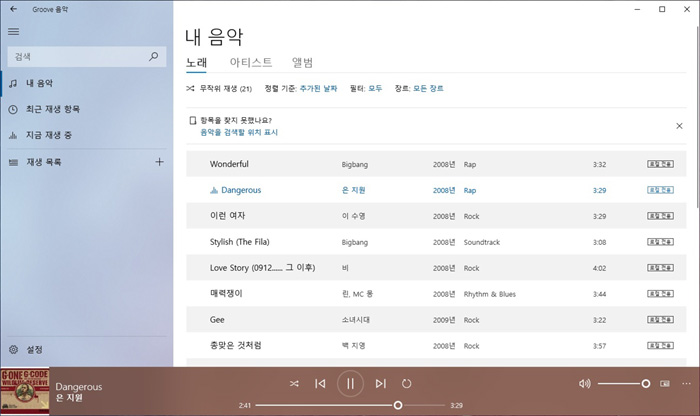Click artist 소녀시대 in Gee row
The height and width of the screenshot is (416, 700).
(x=356, y=320)
